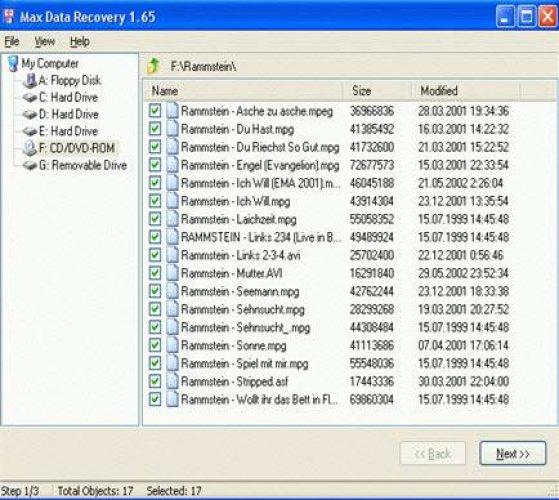Click modified date 30.03.2001 22:04:00
The width and height of the screenshot is (559, 500).
[x=463, y=381]
